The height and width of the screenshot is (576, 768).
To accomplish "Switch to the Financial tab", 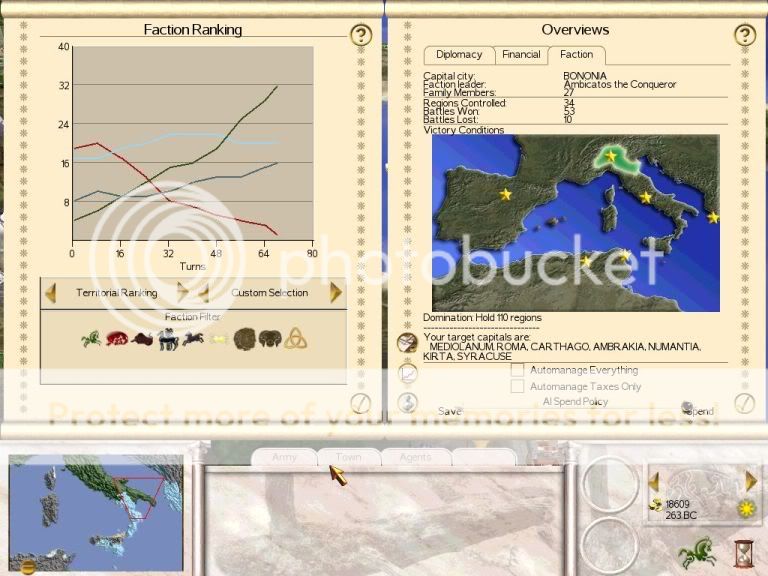I will pyautogui.click(x=520, y=55).
